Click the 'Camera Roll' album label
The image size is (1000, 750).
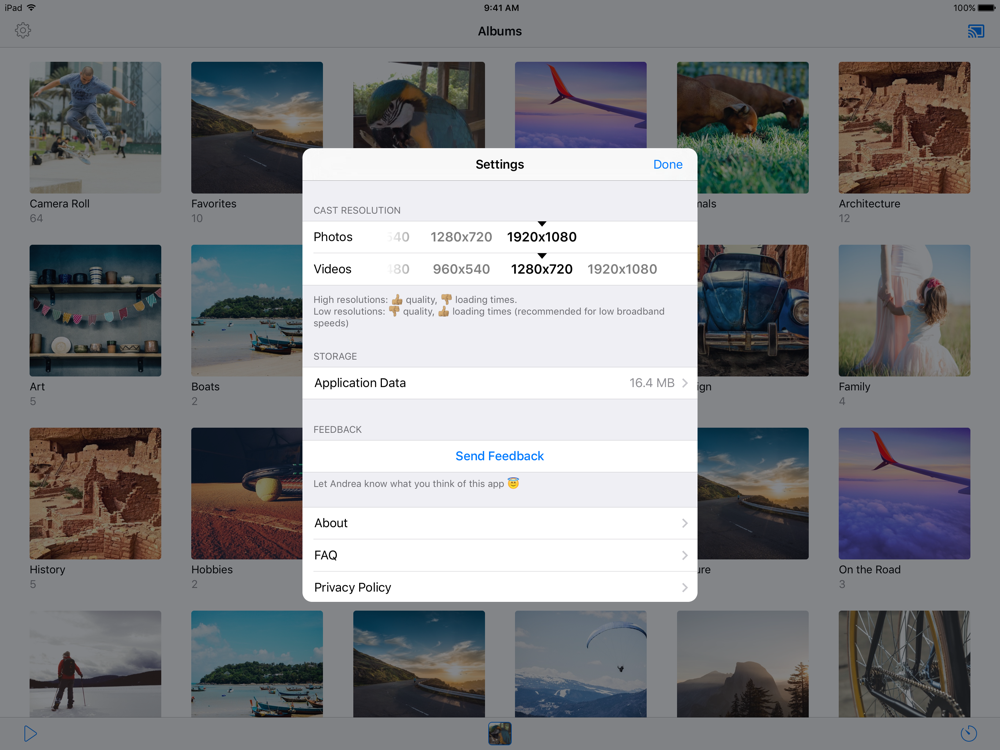point(59,204)
